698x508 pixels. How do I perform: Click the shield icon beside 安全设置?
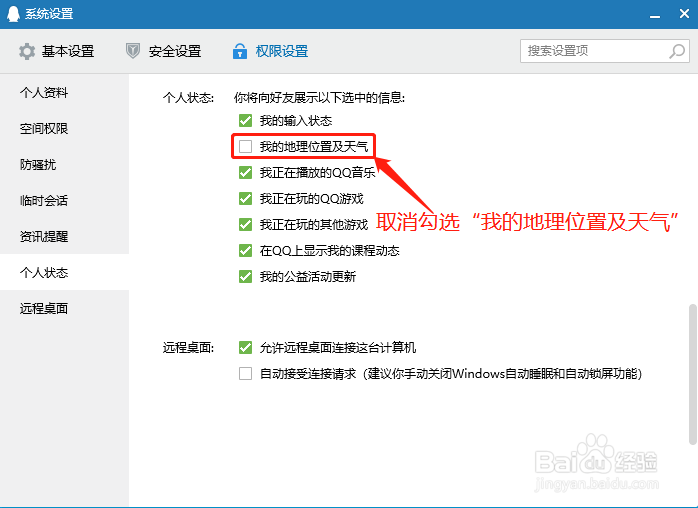(133, 51)
